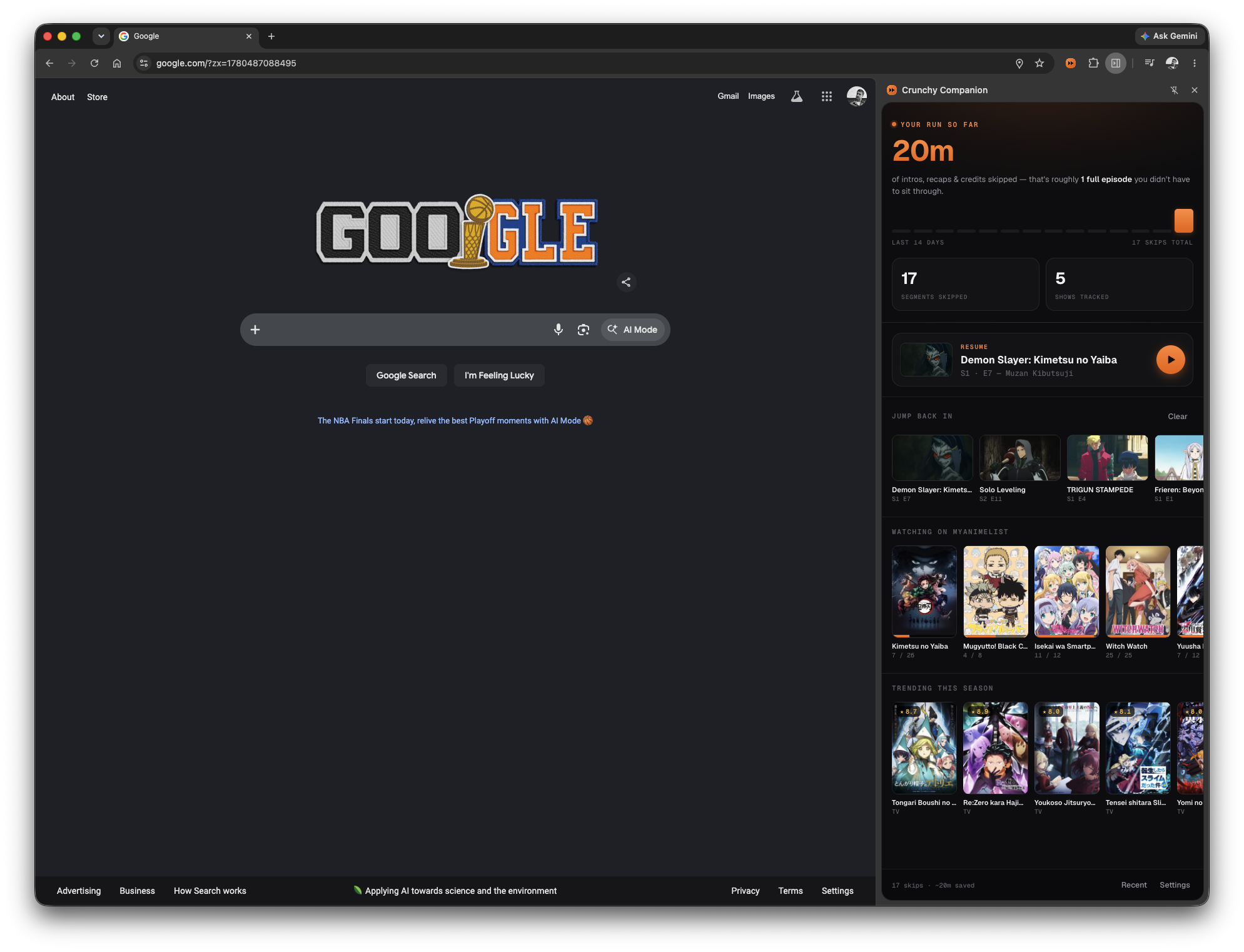Close the Google tab
The height and width of the screenshot is (952, 1244).
point(249,36)
